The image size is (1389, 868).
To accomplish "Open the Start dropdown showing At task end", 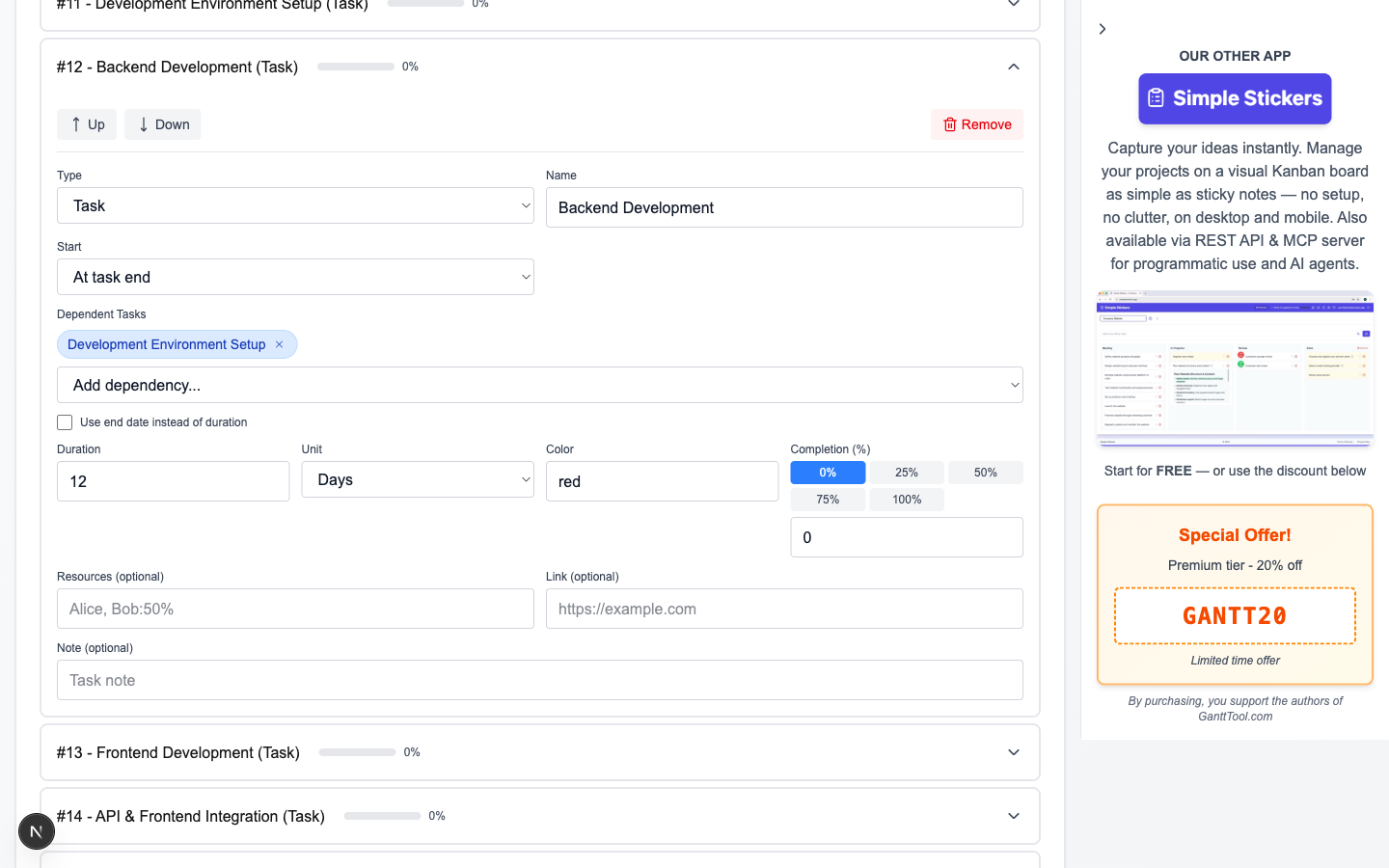I will [295, 277].
